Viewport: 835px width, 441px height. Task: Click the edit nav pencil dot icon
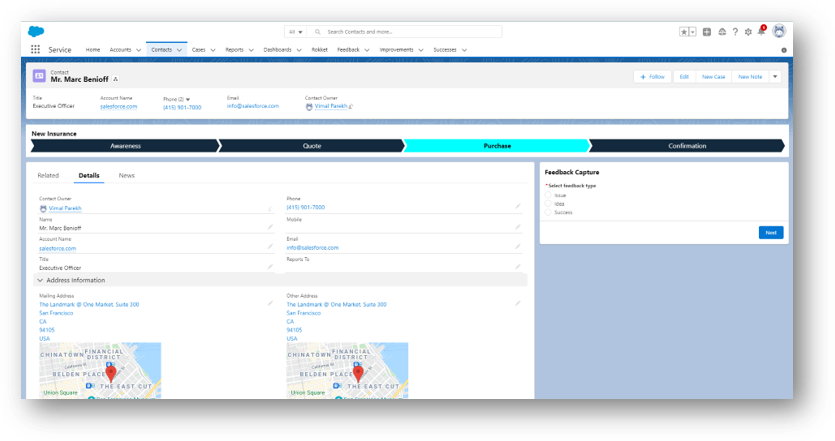pos(784,50)
